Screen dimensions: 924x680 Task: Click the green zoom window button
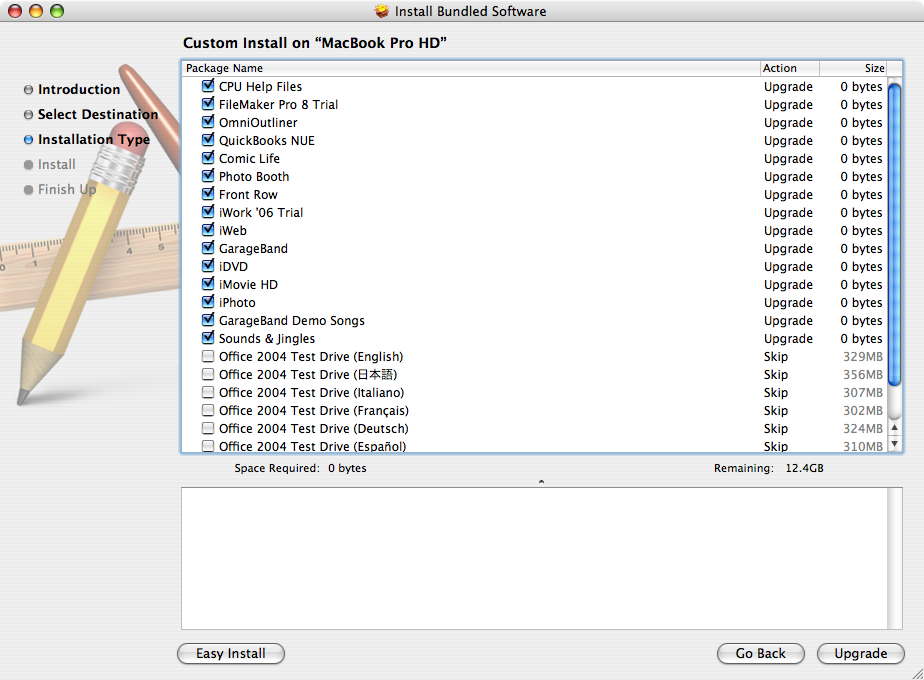57,11
